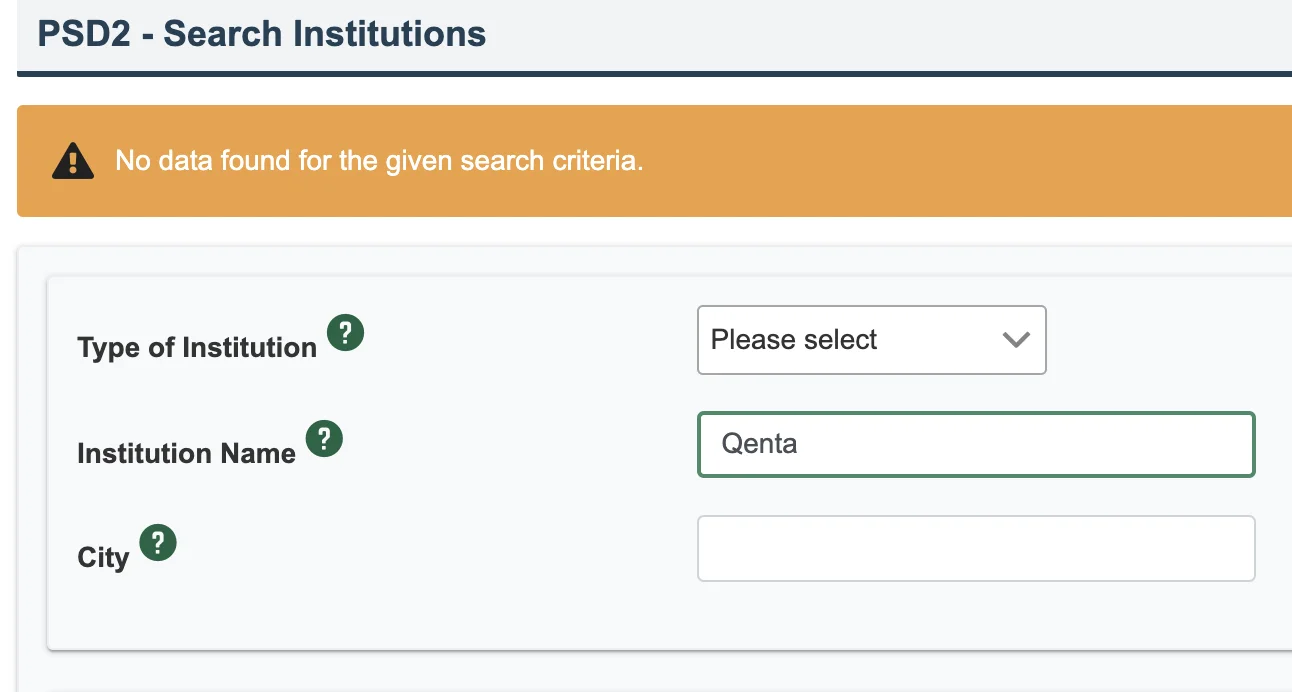Focus the Institution Name field containing Qenta

(975, 444)
